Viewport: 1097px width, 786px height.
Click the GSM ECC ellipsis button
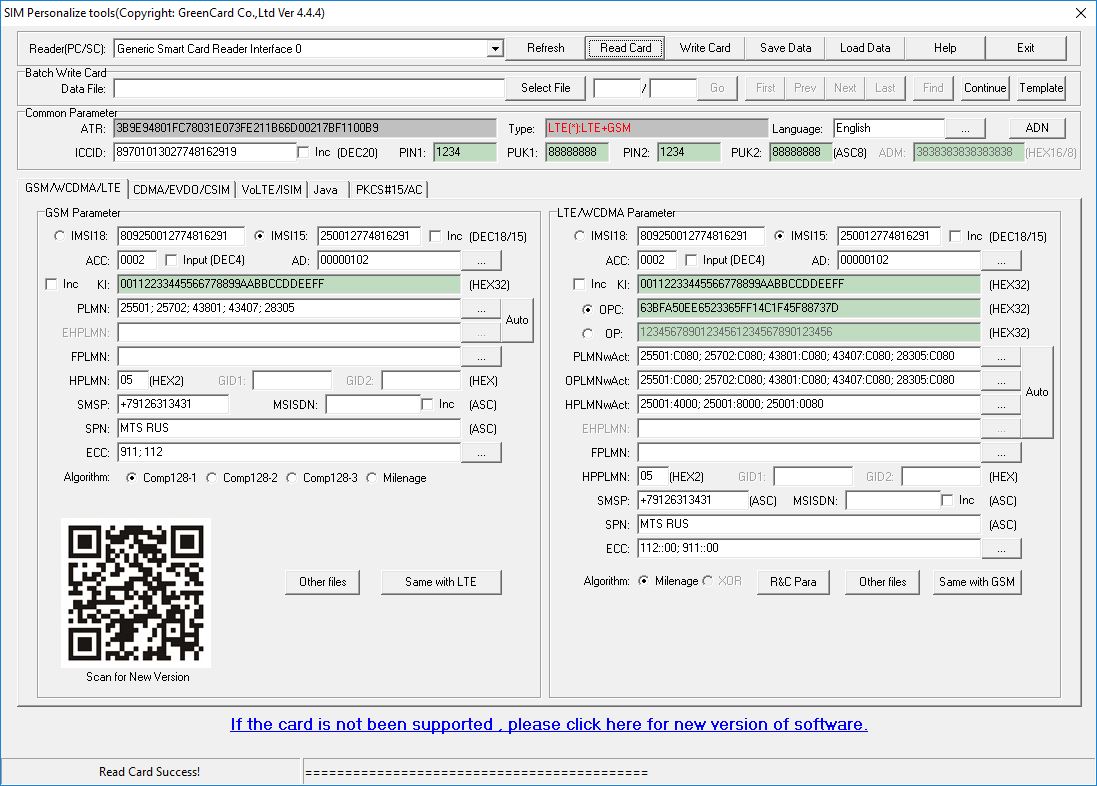click(x=481, y=453)
